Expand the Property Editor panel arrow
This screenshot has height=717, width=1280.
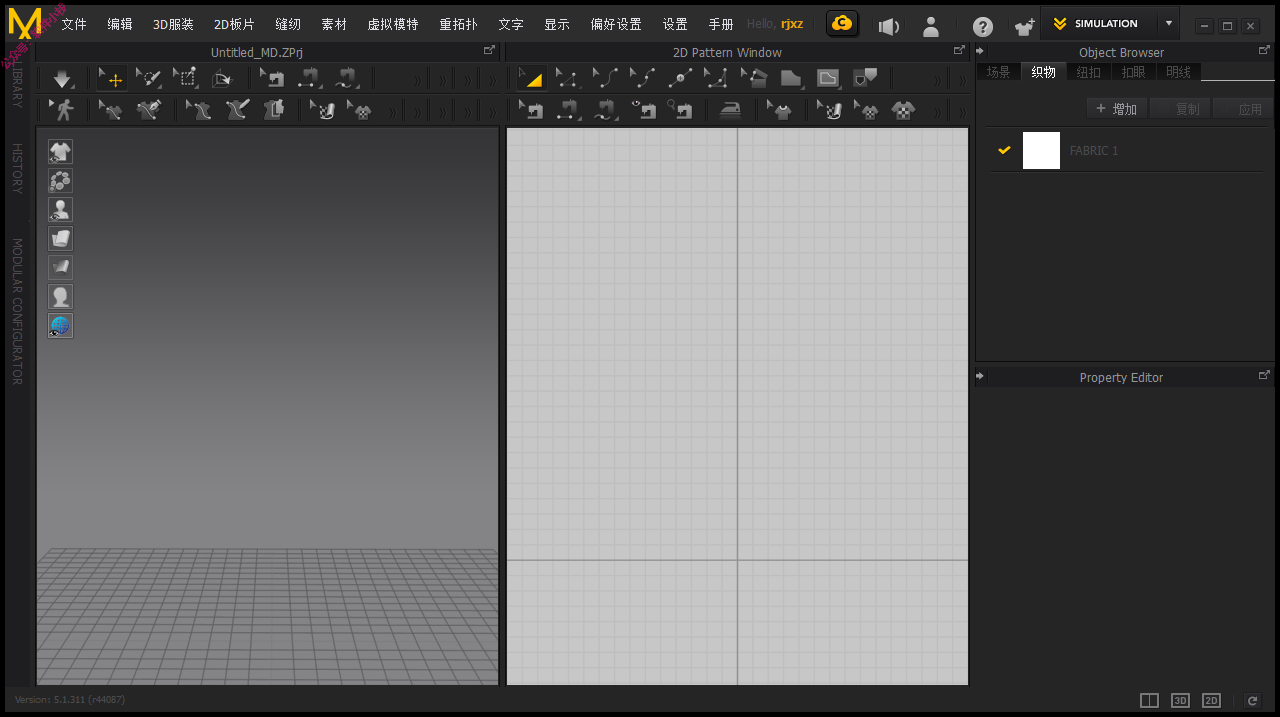coord(980,376)
